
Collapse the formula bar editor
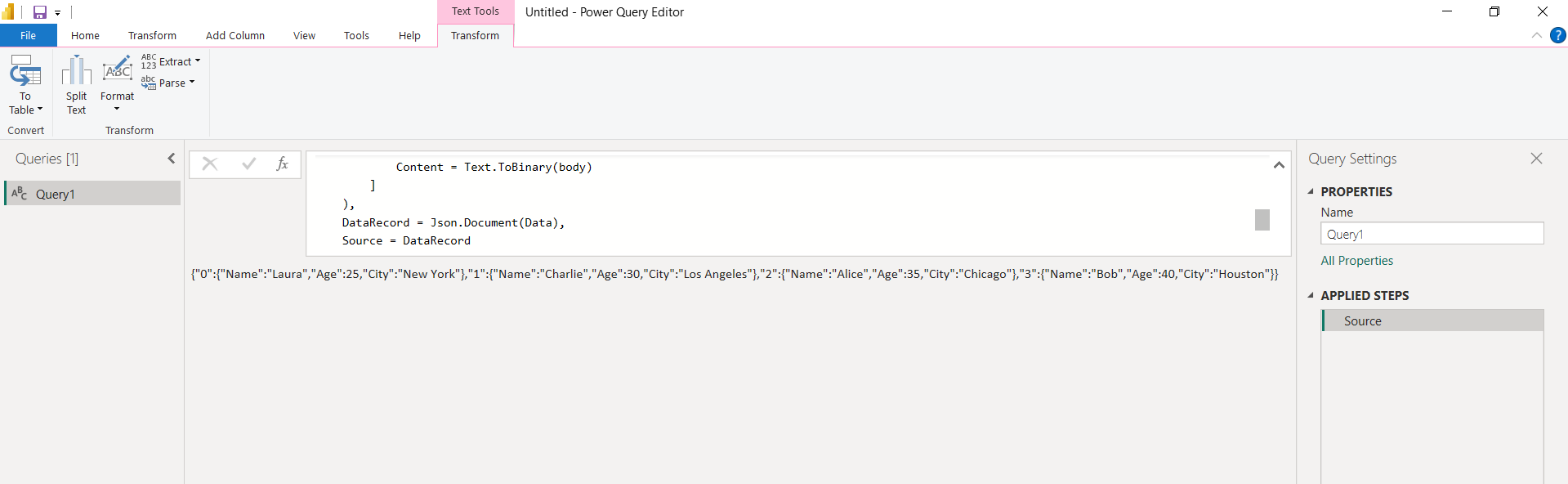[1279, 165]
